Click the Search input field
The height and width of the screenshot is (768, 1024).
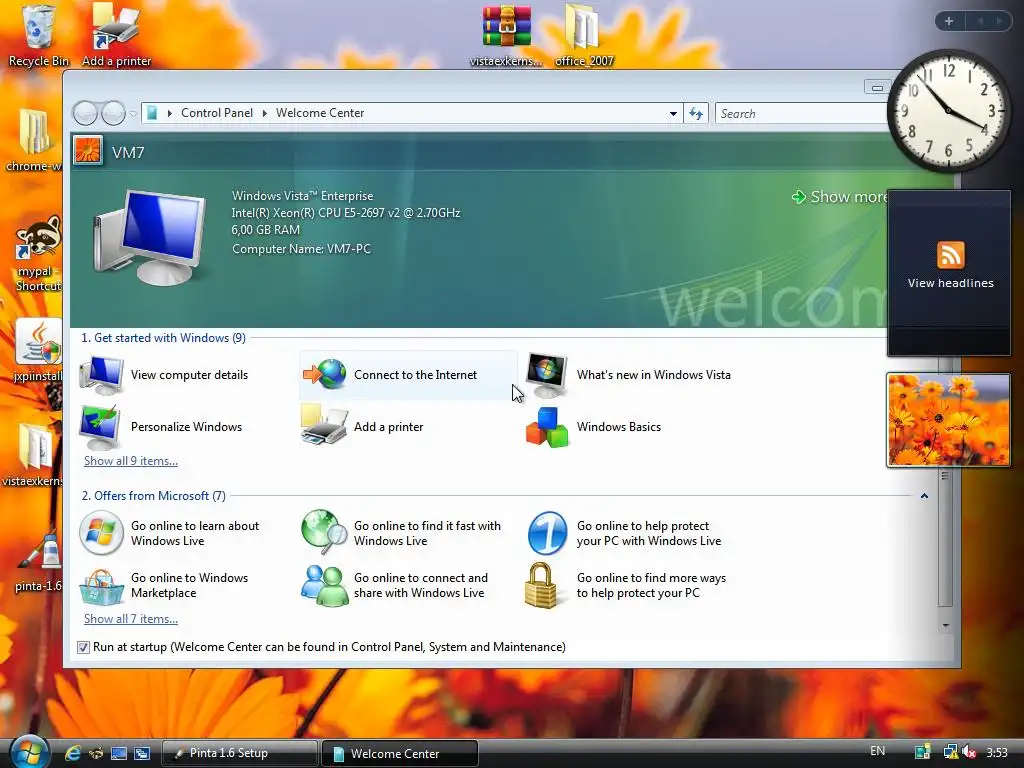[802, 114]
